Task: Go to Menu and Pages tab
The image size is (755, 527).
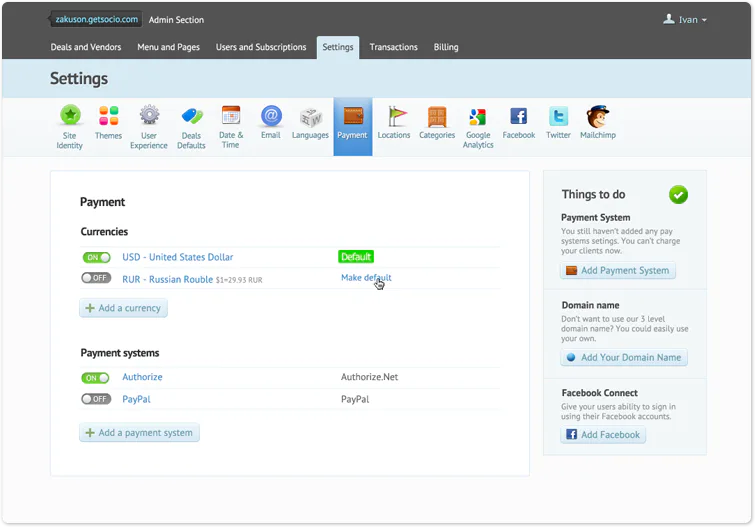Action: click(x=169, y=47)
